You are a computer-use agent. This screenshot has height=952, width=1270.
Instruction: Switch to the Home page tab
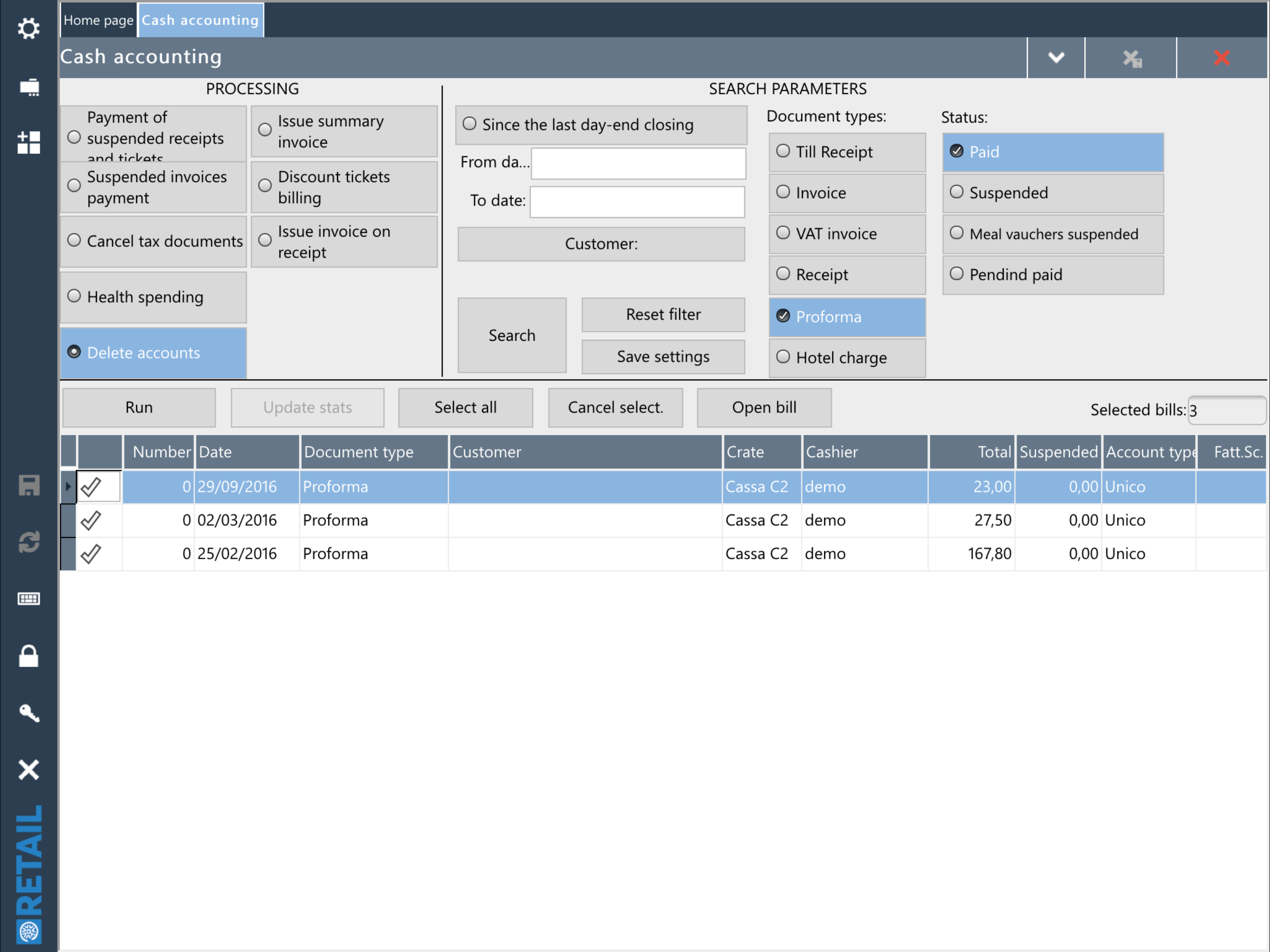(98, 20)
